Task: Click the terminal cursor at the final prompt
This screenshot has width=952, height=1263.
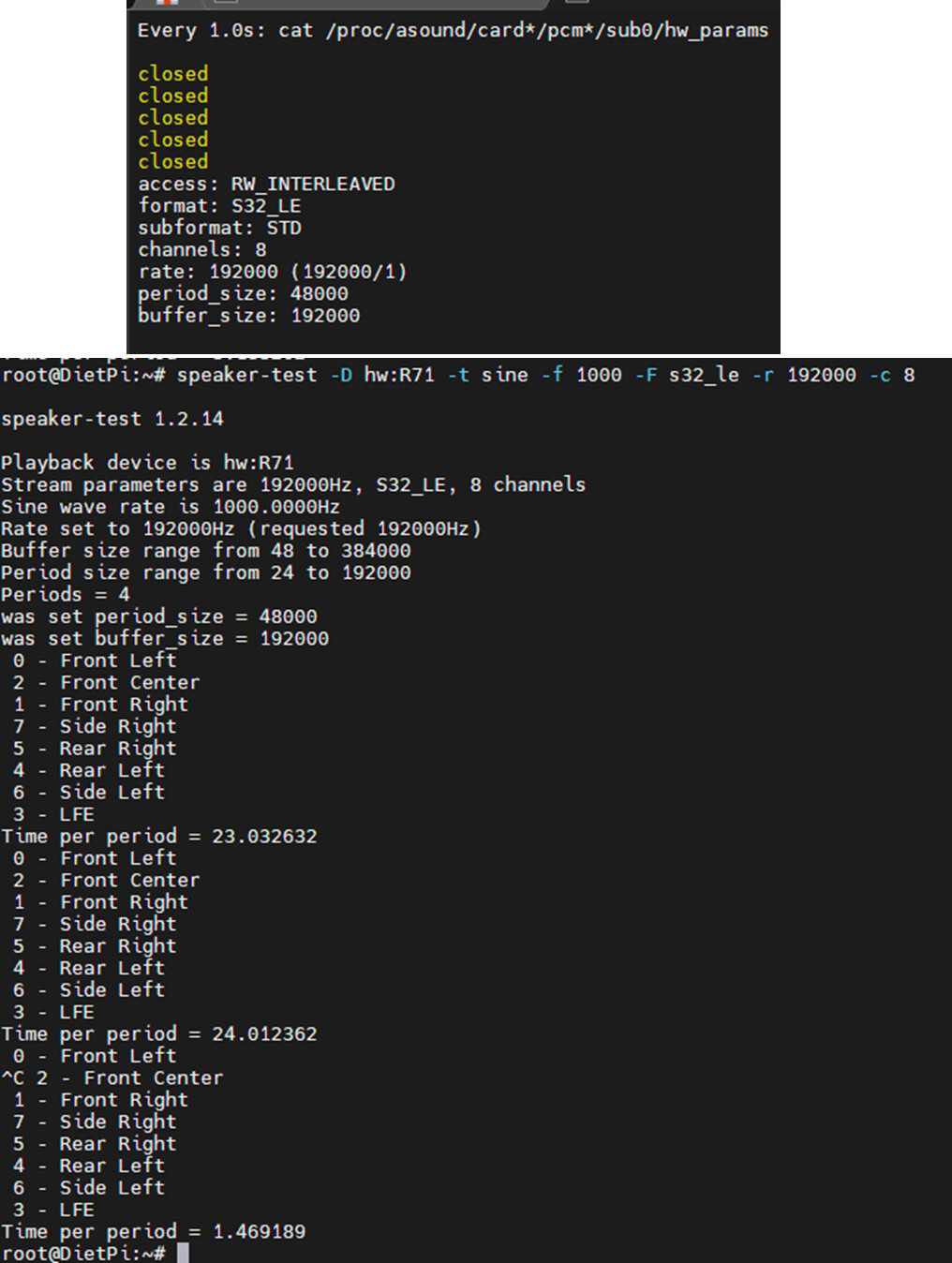Action: (183, 1253)
